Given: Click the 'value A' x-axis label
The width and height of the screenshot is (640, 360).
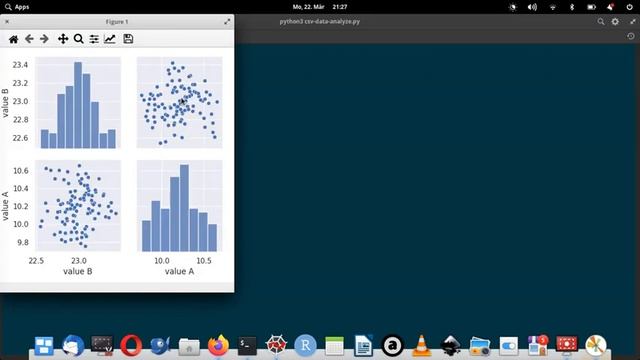Looking at the screenshot, I should [180, 271].
